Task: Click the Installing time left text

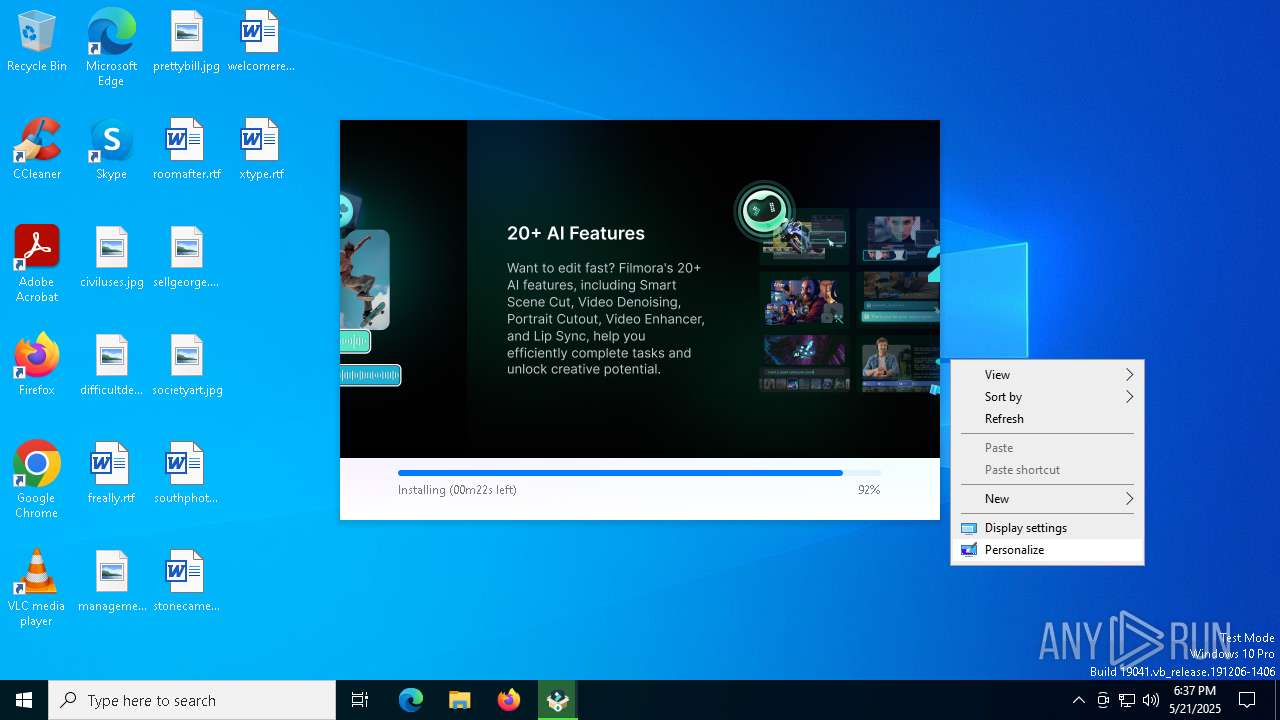Action: coord(457,490)
